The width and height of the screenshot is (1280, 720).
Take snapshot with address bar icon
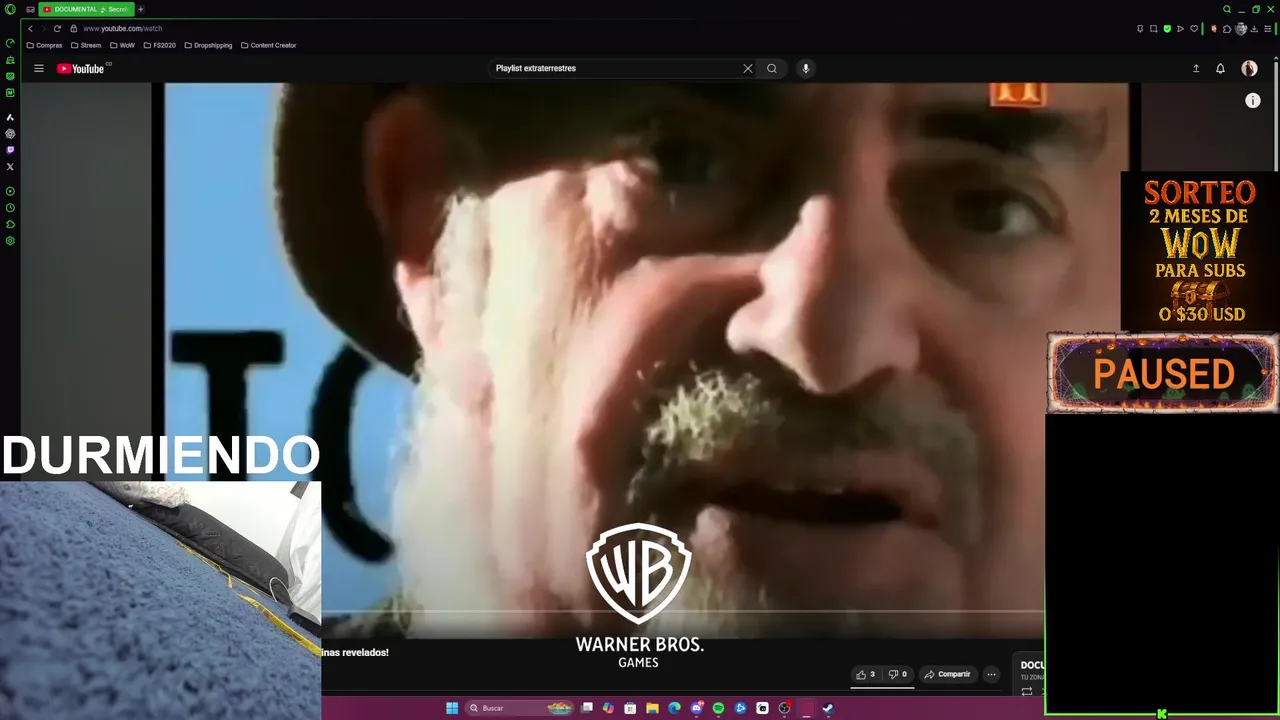click(x=1153, y=28)
